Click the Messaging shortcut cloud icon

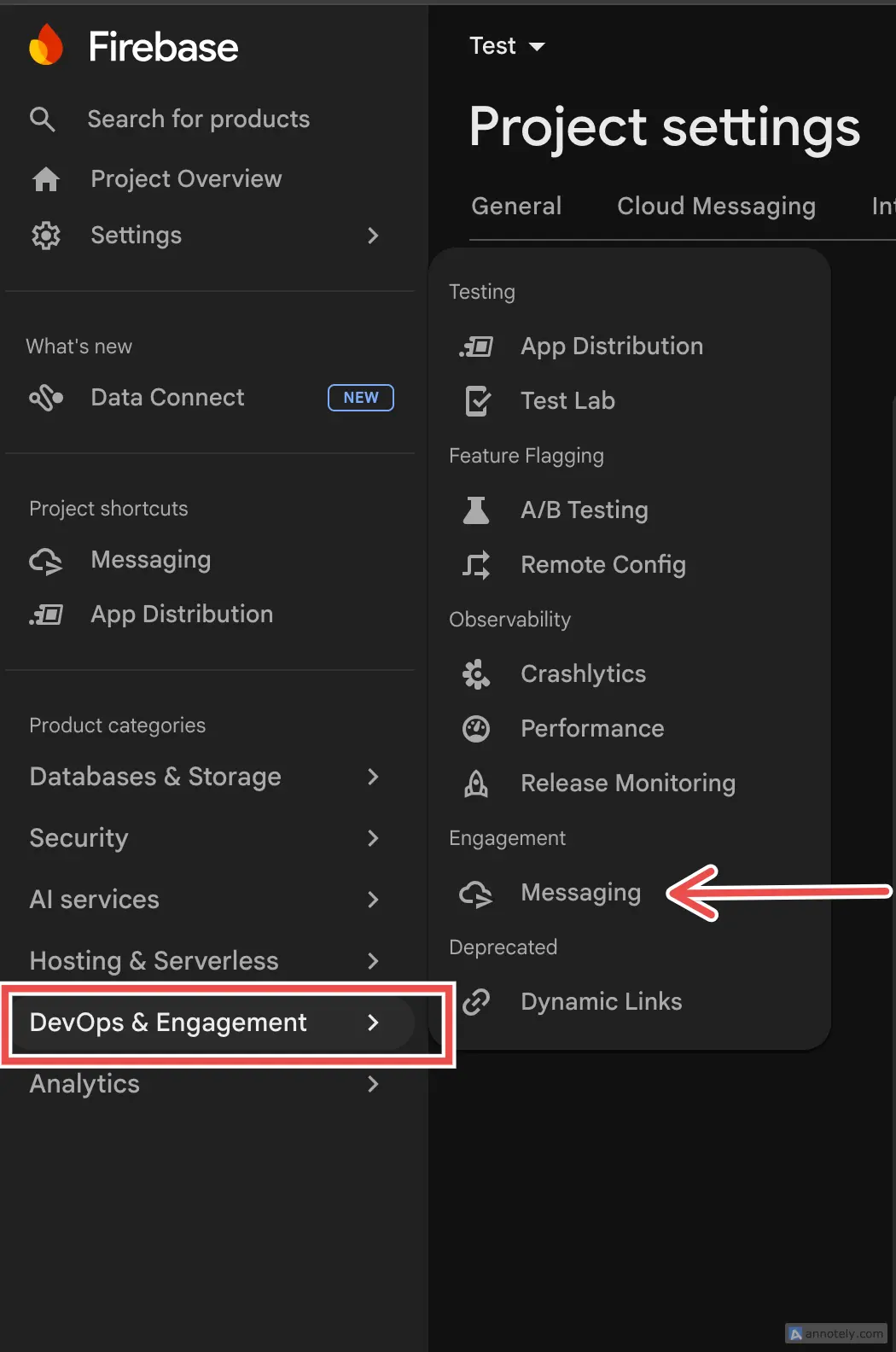pyautogui.click(x=46, y=561)
